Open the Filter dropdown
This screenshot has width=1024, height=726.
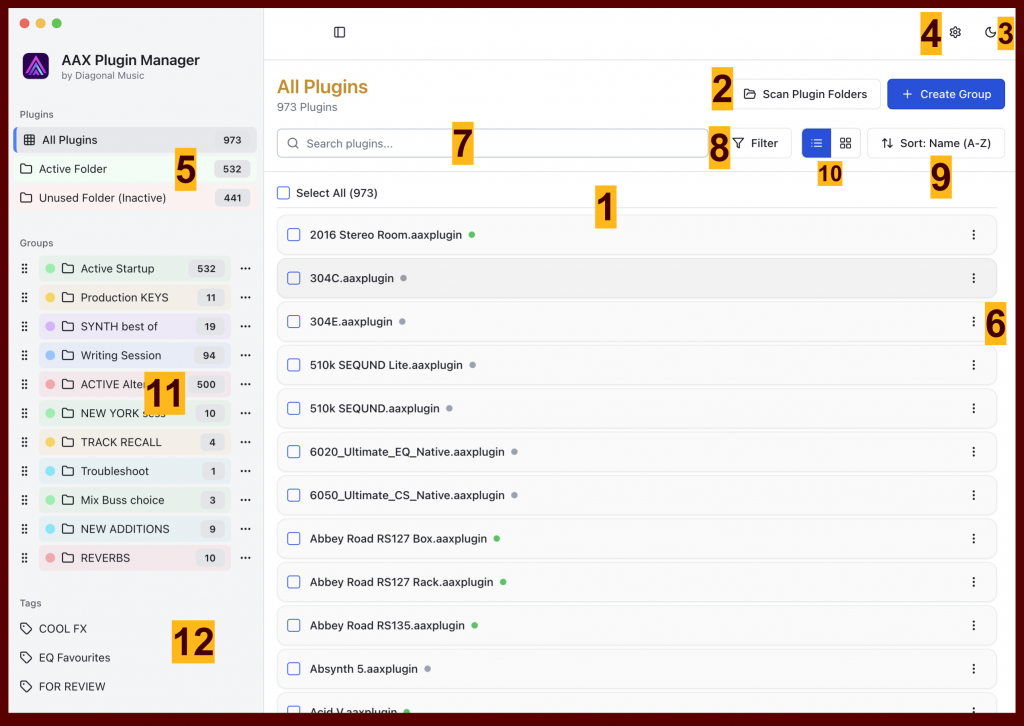point(756,143)
